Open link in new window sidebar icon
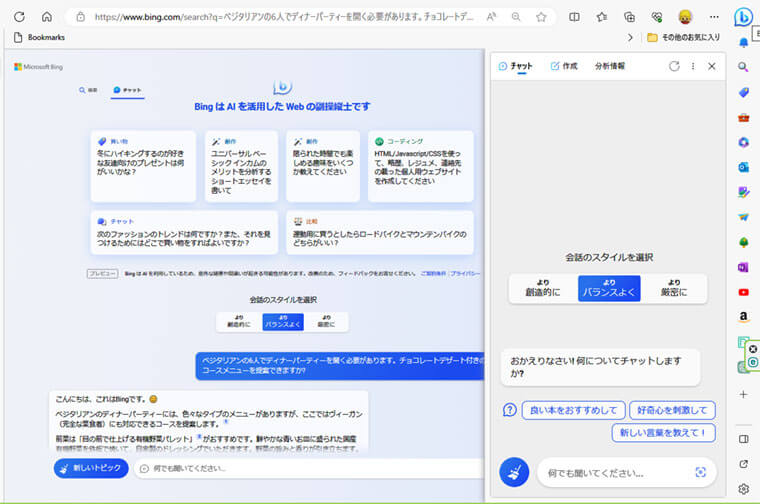The height and width of the screenshot is (504, 760). [x=744, y=464]
